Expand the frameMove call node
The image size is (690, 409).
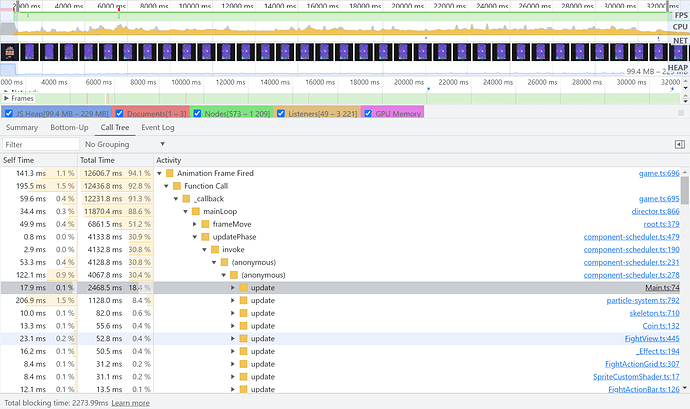pos(195,224)
